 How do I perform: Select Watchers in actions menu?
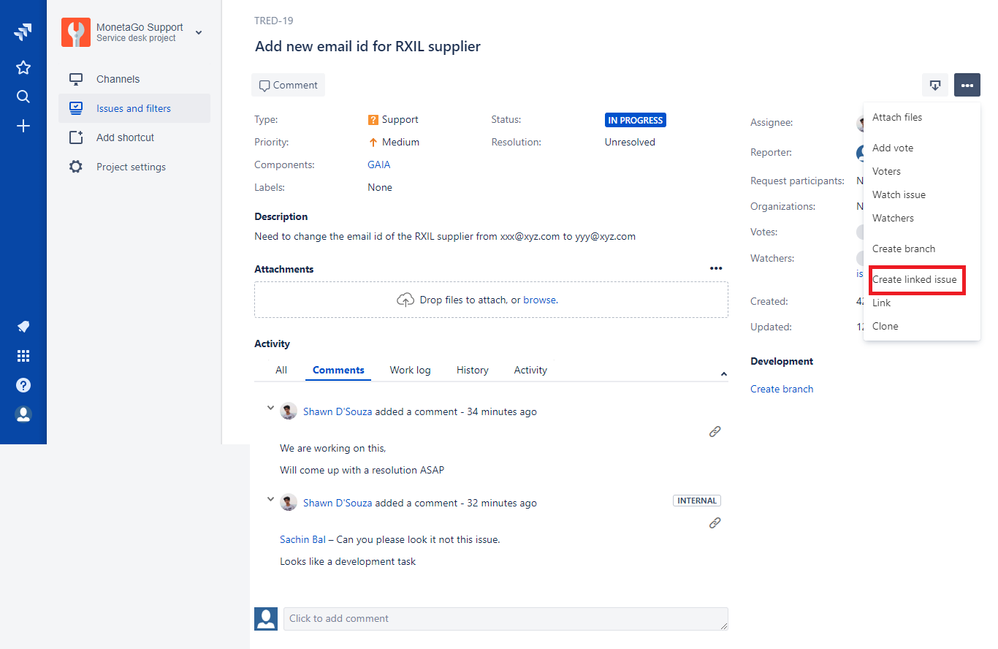pos(892,218)
